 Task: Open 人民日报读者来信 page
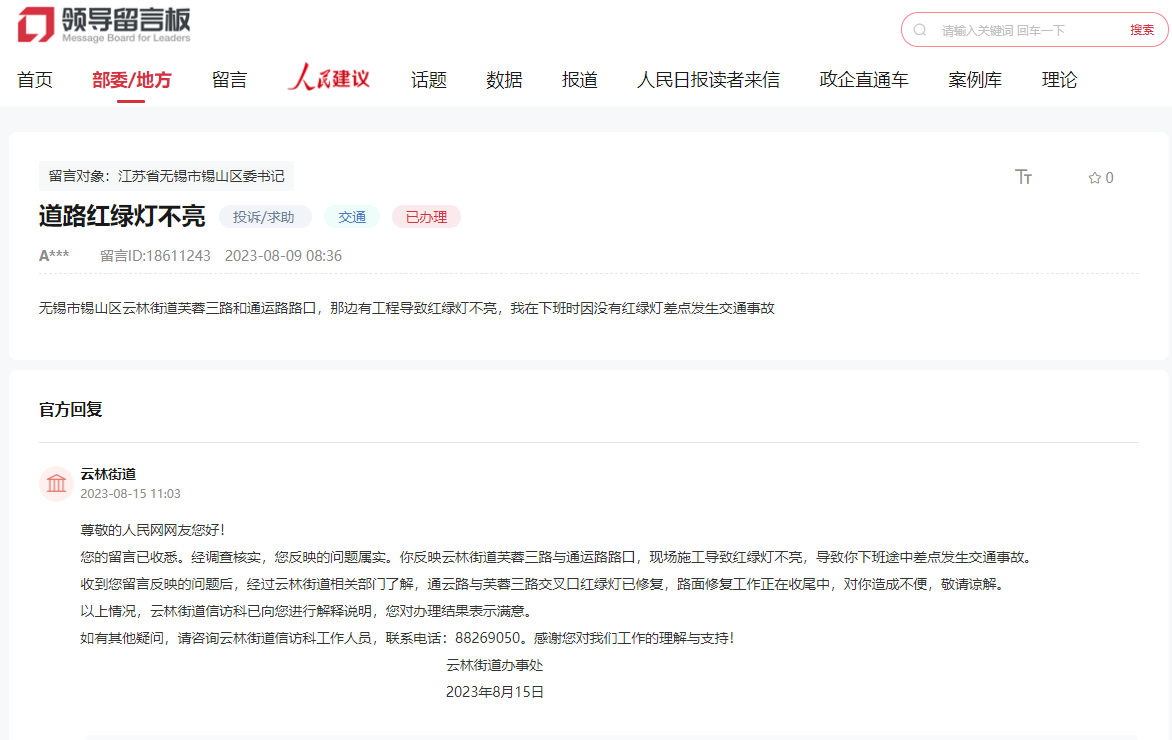[708, 80]
